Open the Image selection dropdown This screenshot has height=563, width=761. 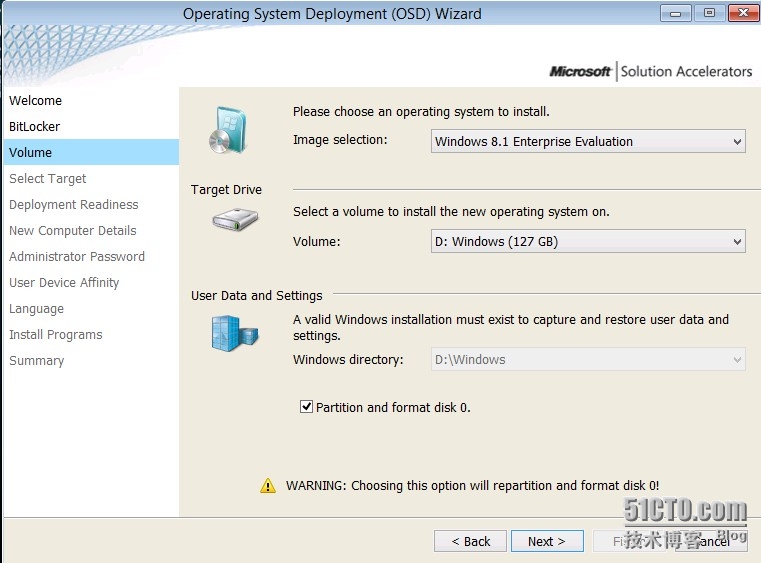point(588,141)
